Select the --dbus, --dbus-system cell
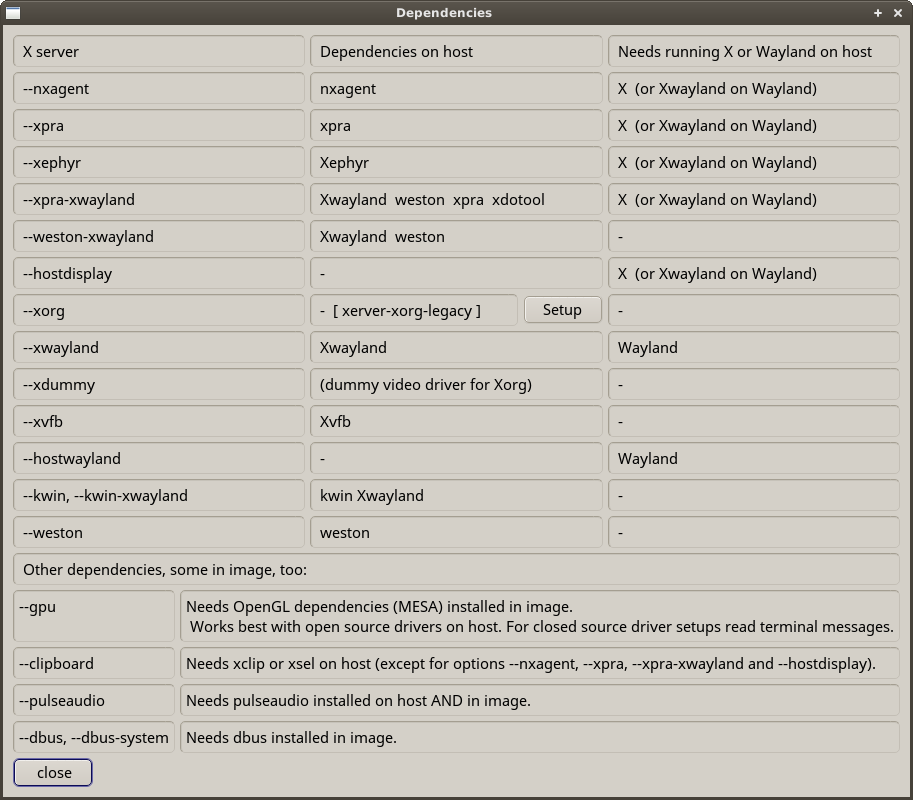The width and height of the screenshot is (913, 800). (94, 737)
